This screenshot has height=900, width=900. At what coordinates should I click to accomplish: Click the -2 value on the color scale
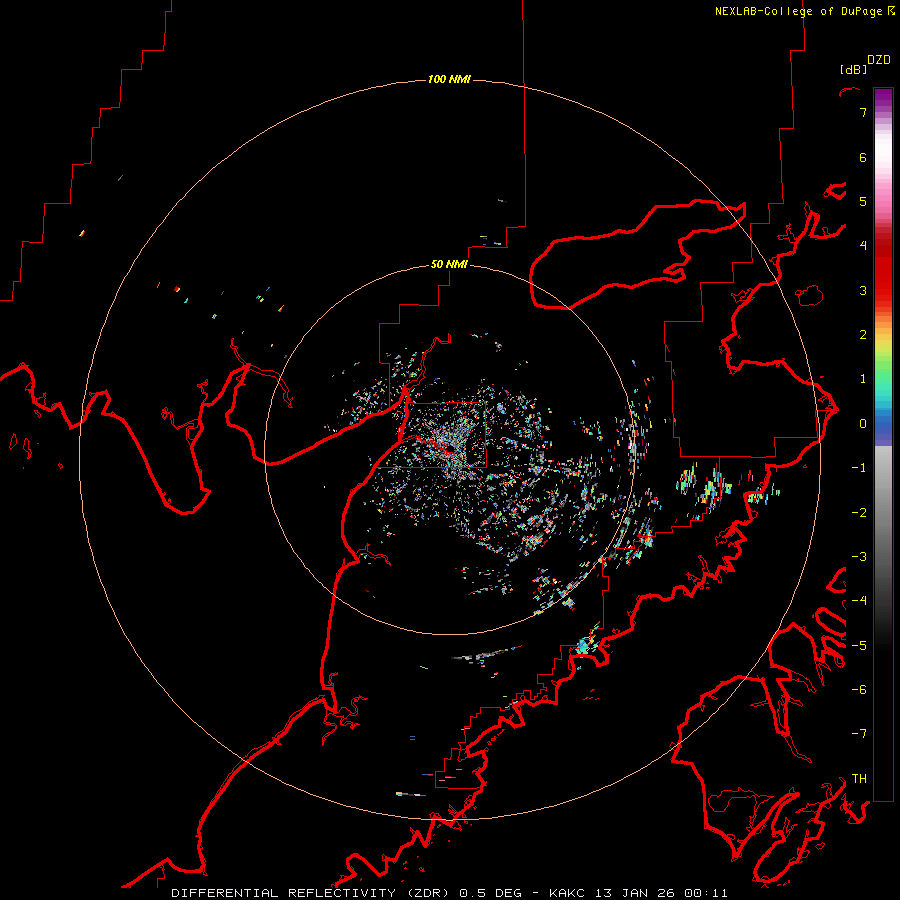coord(859,513)
